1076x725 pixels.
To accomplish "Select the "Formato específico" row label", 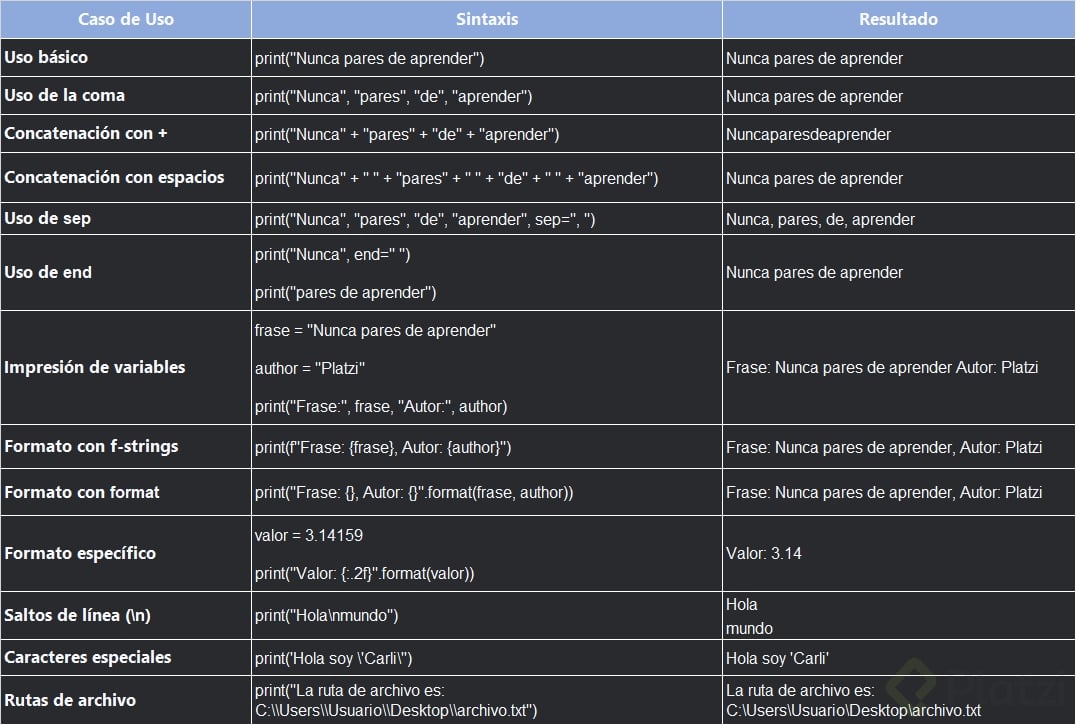I will pyautogui.click(x=80, y=553).
